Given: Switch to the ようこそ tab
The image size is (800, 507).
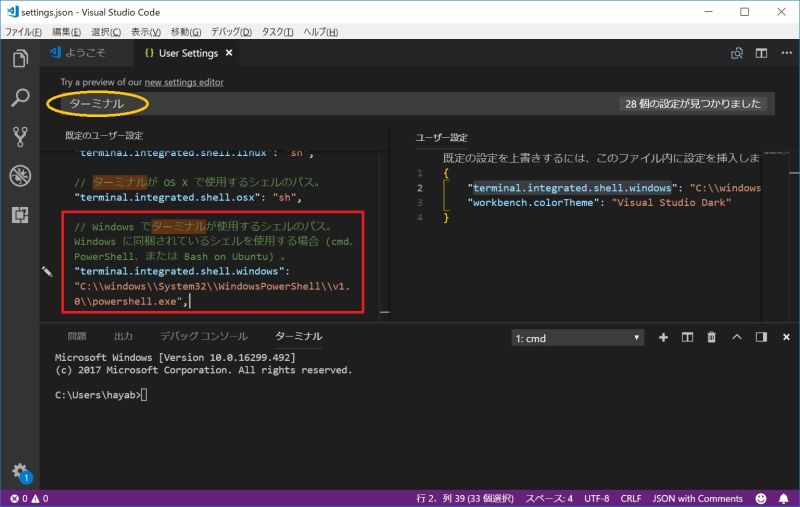Looking at the screenshot, I should point(86,53).
